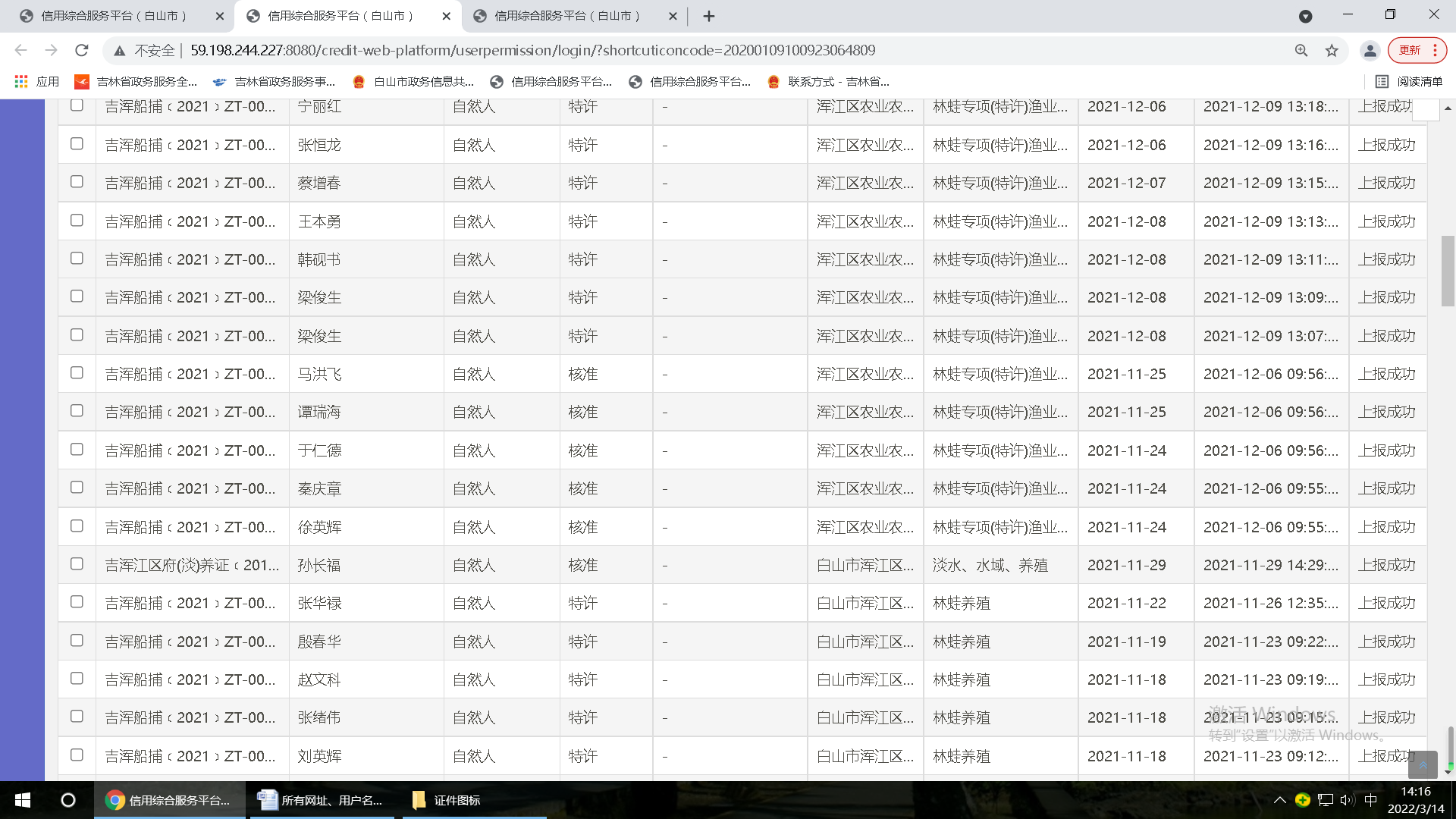The image size is (1456, 819).
Task: Open the 证件图标 folder in taskbar
Action: [447, 800]
